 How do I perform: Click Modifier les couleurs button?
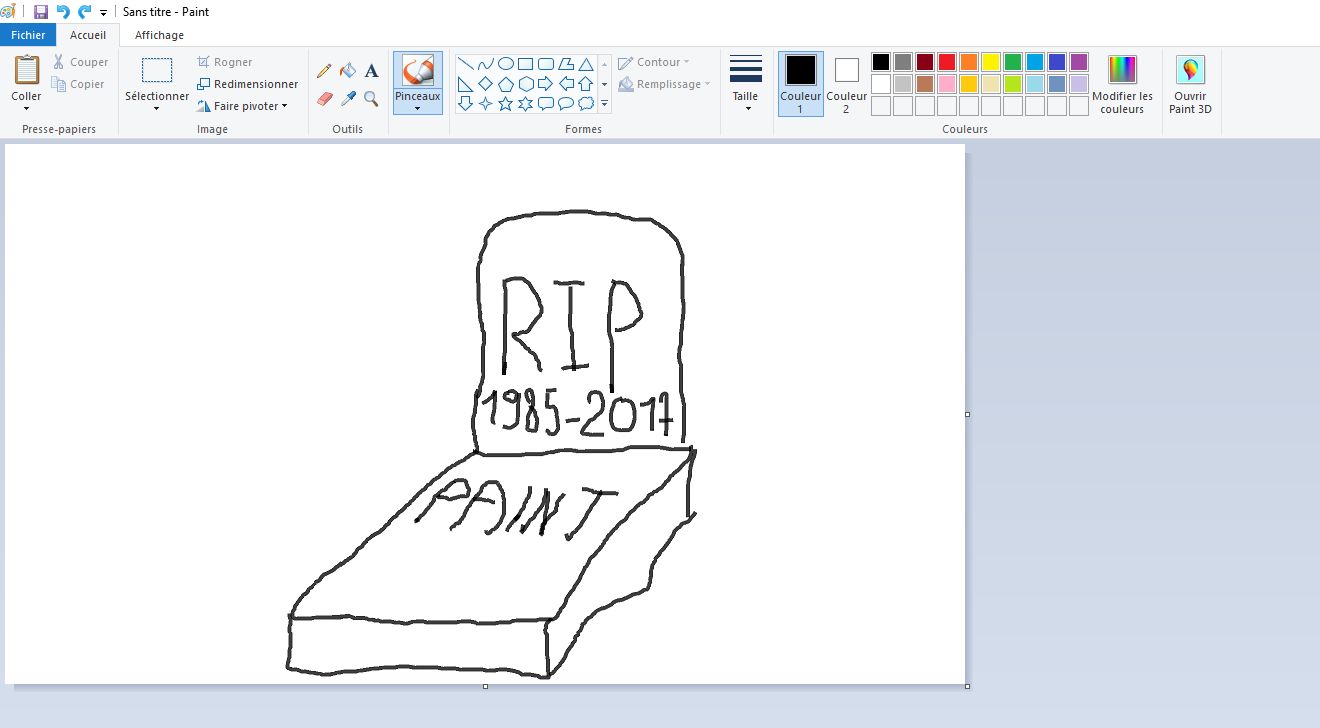(1122, 84)
